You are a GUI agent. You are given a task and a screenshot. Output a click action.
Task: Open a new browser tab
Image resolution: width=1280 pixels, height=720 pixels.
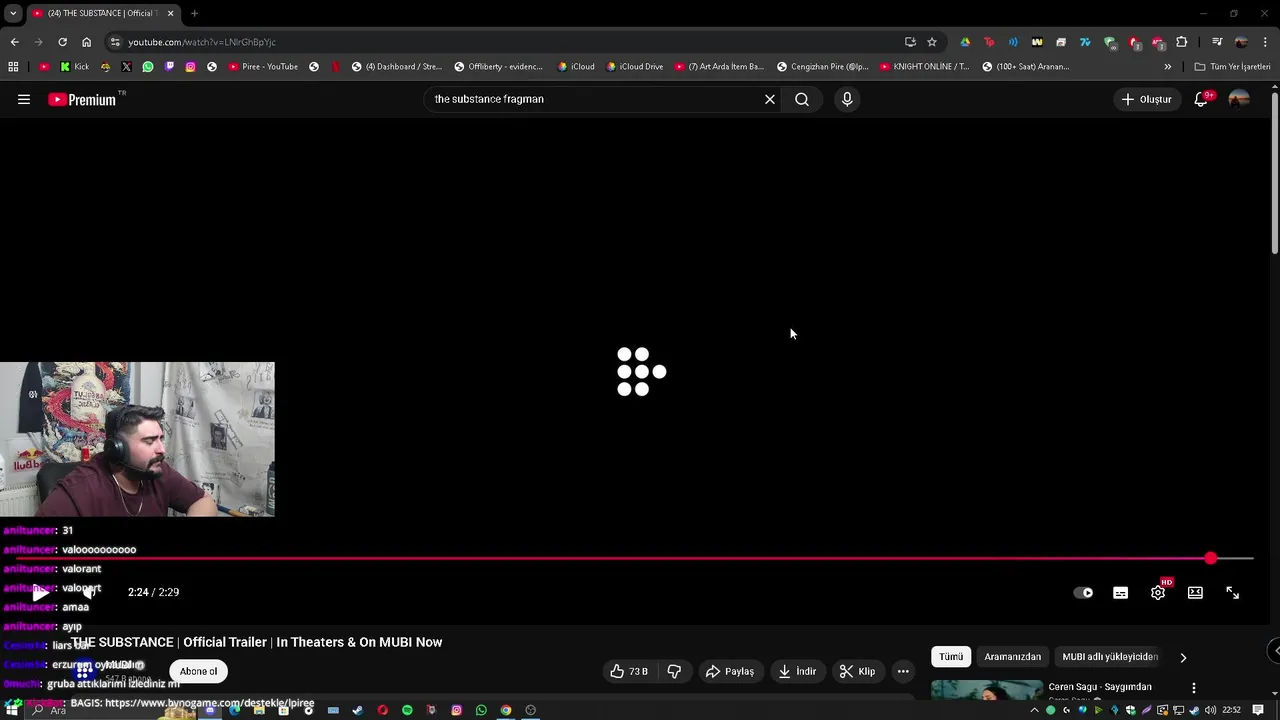pyautogui.click(x=194, y=13)
